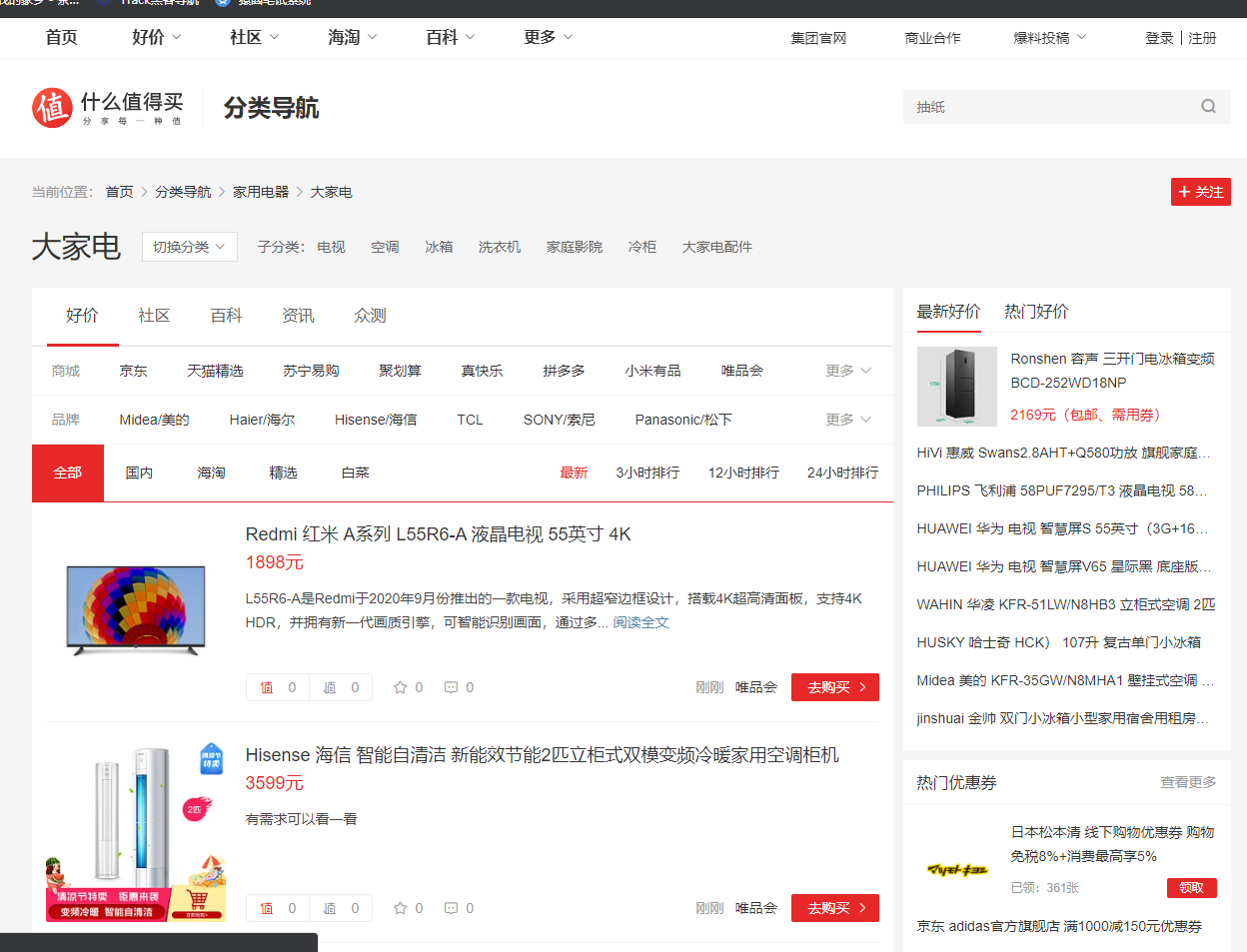This screenshot has width=1247, height=952.
Task: Click 去购买 for Hisense air conditioner
Action: pos(835,908)
